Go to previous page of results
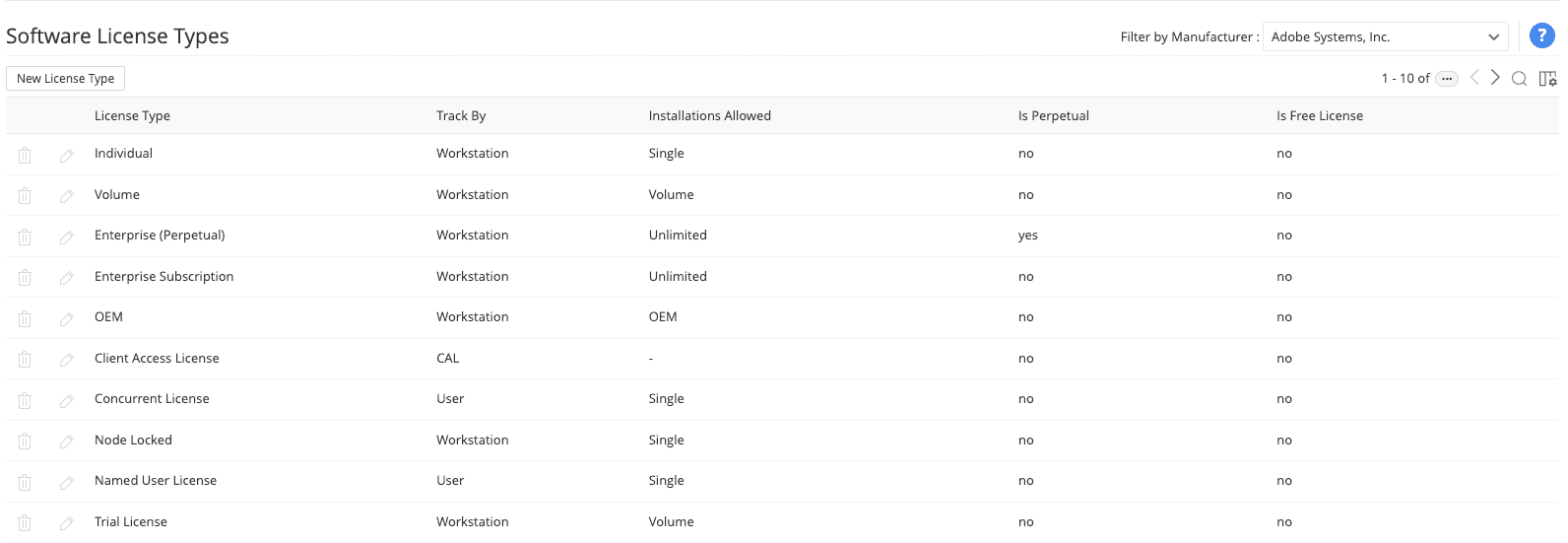 [x=1474, y=78]
